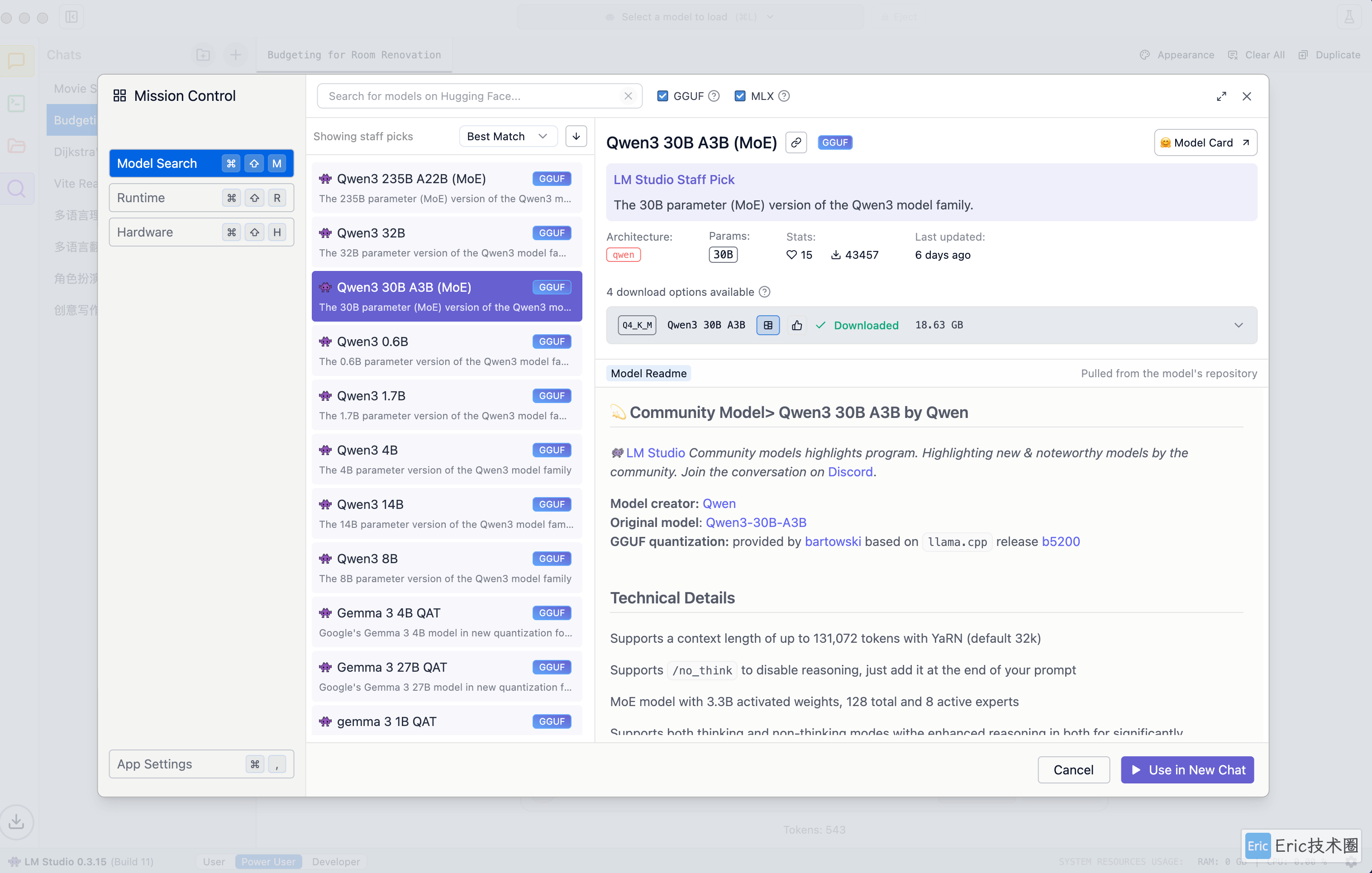Open Downloads icon at bottom left
Viewport: 1372px width, 873px height.
click(17, 821)
